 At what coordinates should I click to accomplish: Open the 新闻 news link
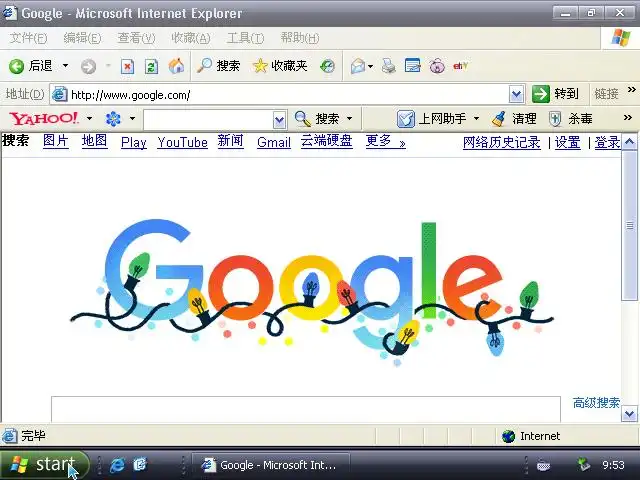click(230, 141)
